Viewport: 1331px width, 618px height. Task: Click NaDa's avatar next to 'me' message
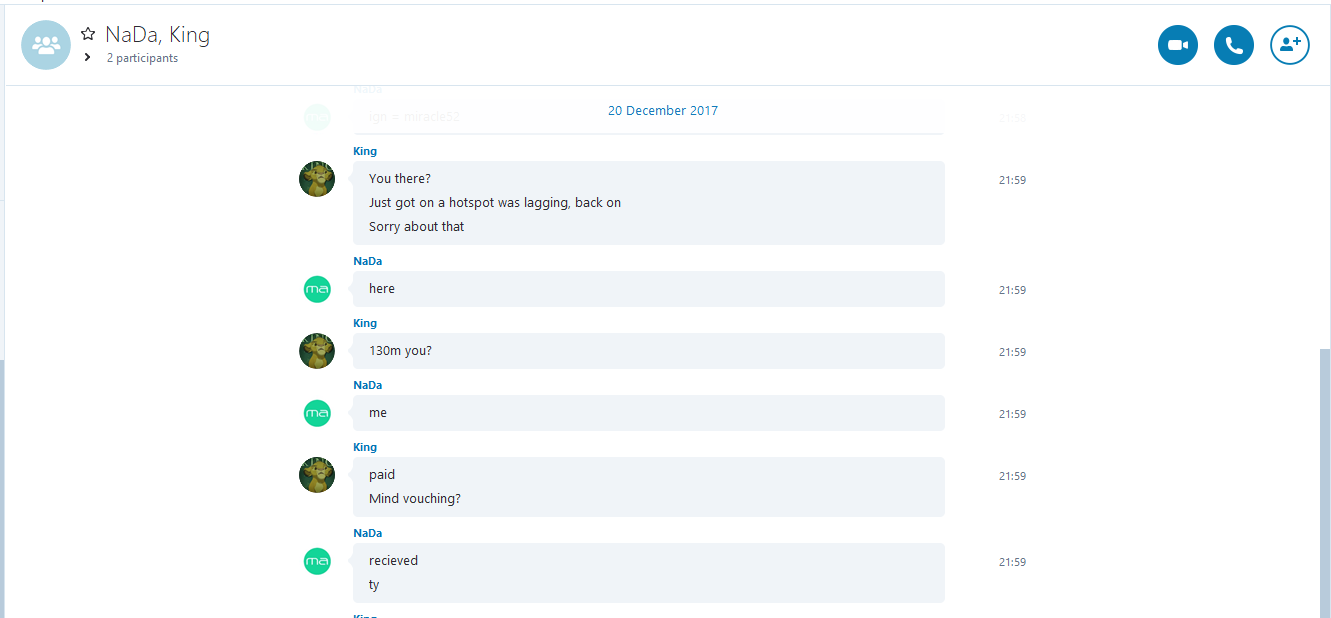[x=317, y=413]
